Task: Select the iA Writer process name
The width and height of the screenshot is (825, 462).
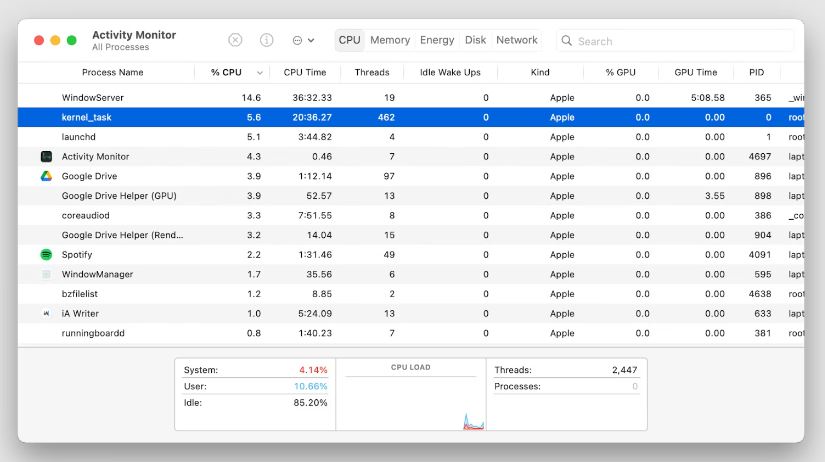Action: 80,314
